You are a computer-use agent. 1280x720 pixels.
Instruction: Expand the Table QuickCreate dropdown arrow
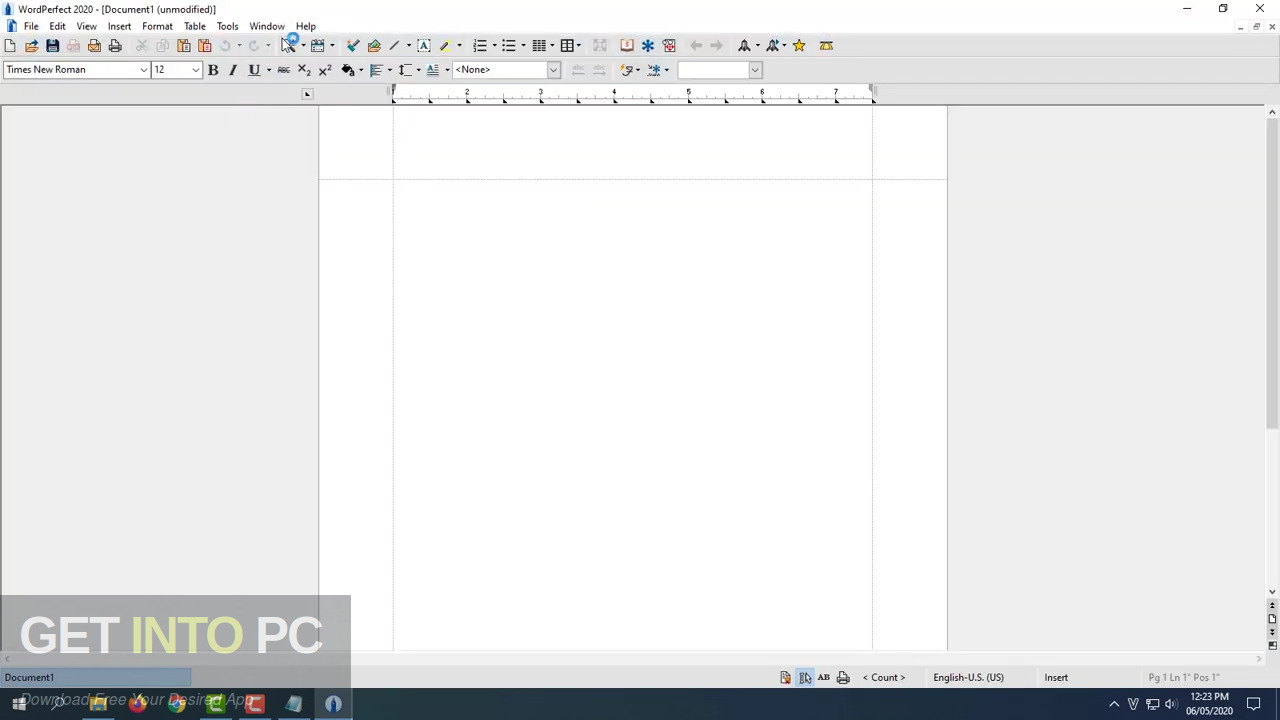coord(578,46)
